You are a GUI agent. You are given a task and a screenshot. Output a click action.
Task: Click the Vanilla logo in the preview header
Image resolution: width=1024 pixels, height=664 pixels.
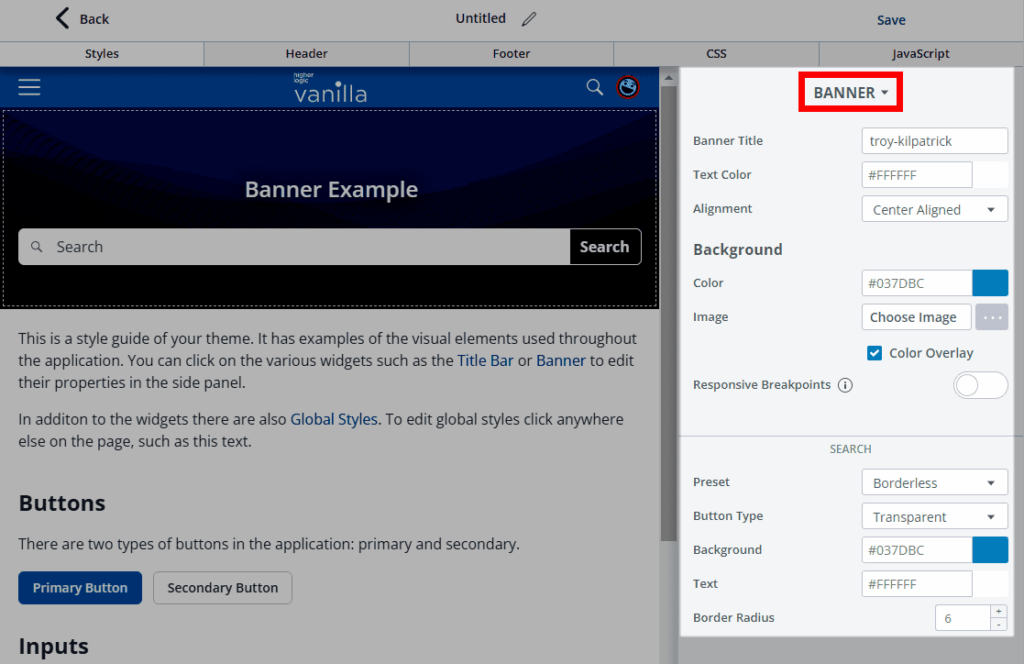[330, 89]
